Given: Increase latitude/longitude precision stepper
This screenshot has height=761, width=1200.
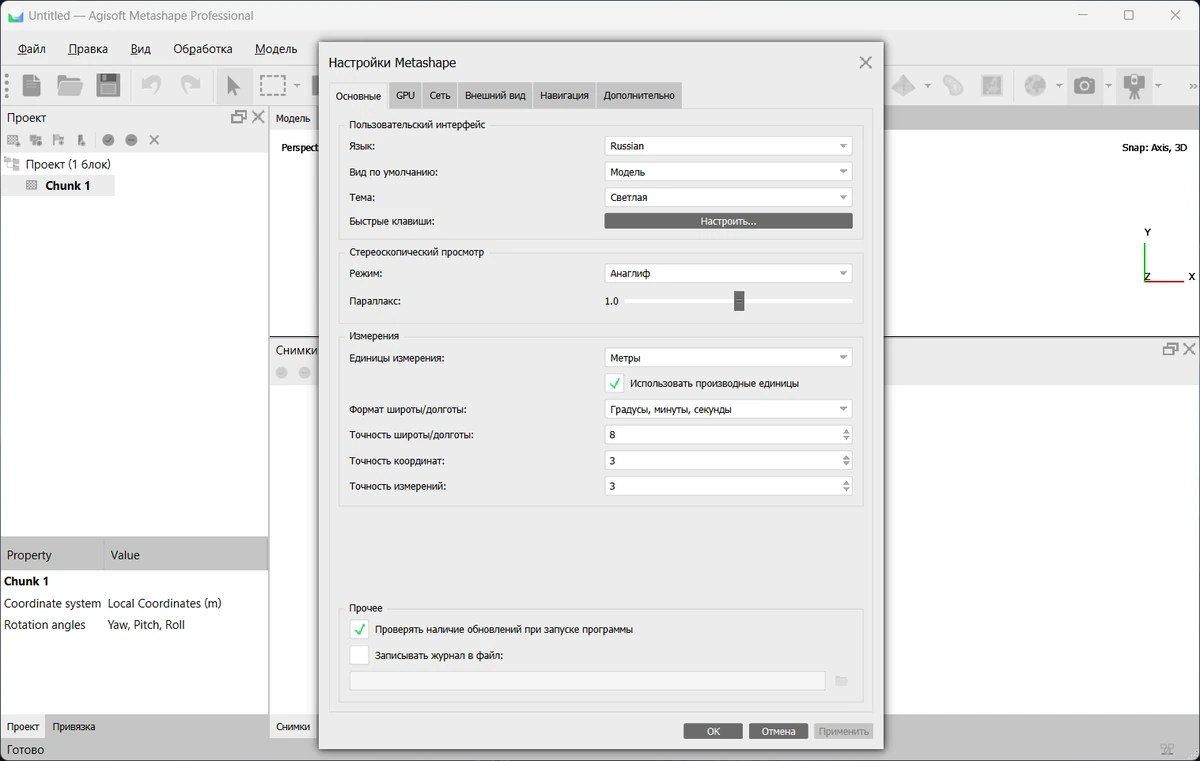Looking at the screenshot, I should click(846, 431).
